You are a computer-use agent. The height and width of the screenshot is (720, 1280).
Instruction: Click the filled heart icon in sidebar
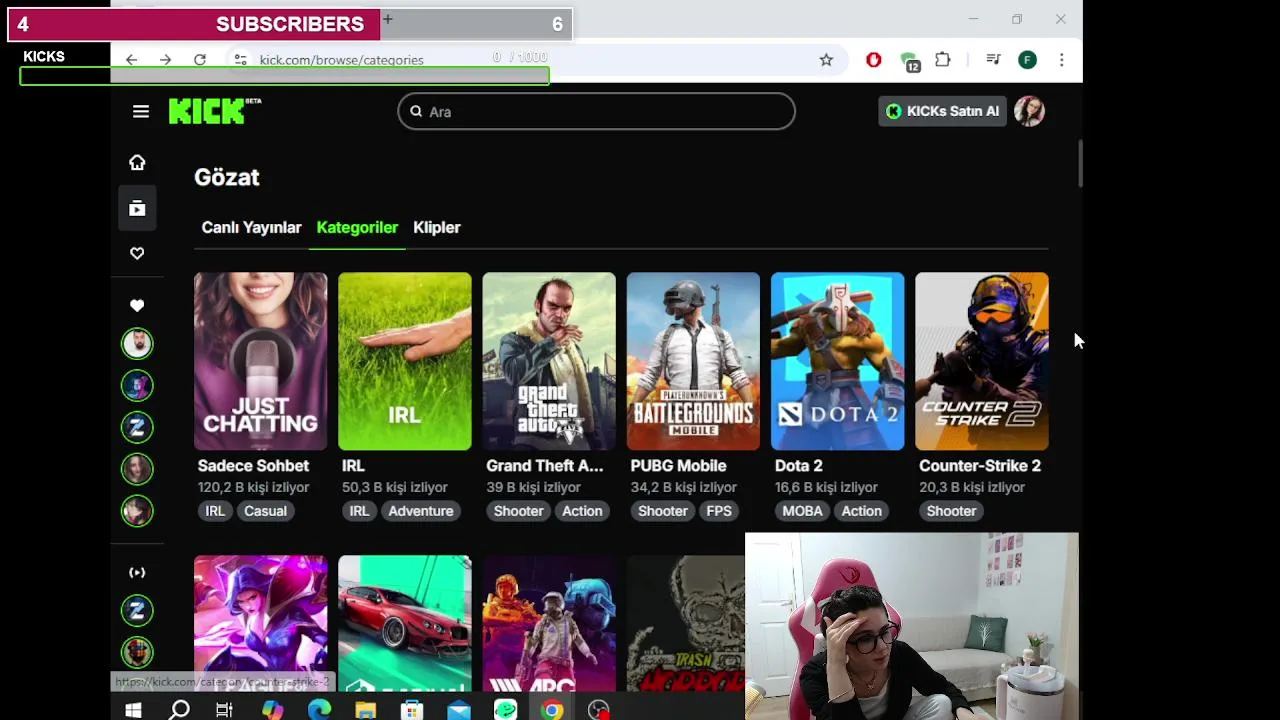[137, 305]
